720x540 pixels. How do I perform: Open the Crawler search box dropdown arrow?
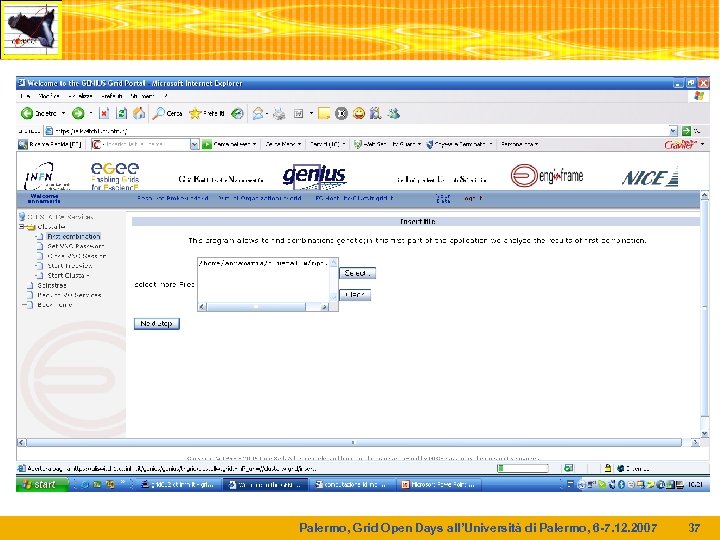coord(194,144)
